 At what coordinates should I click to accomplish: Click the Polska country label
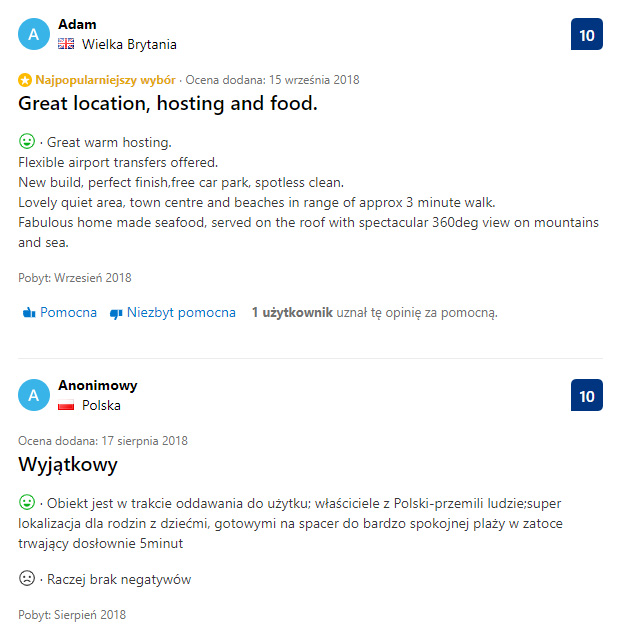tap(101, 406)
